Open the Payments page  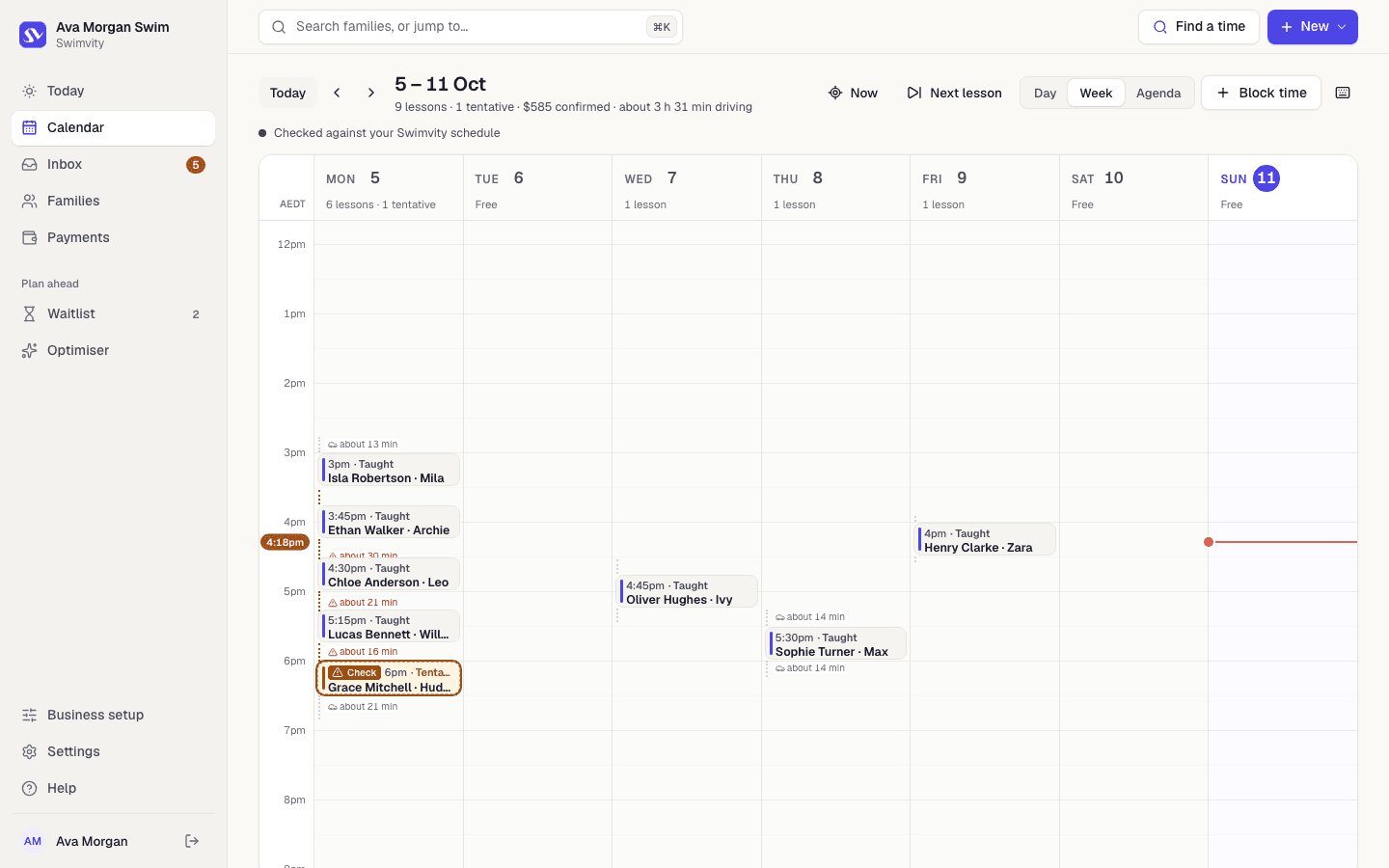click(x=113, y=237)
